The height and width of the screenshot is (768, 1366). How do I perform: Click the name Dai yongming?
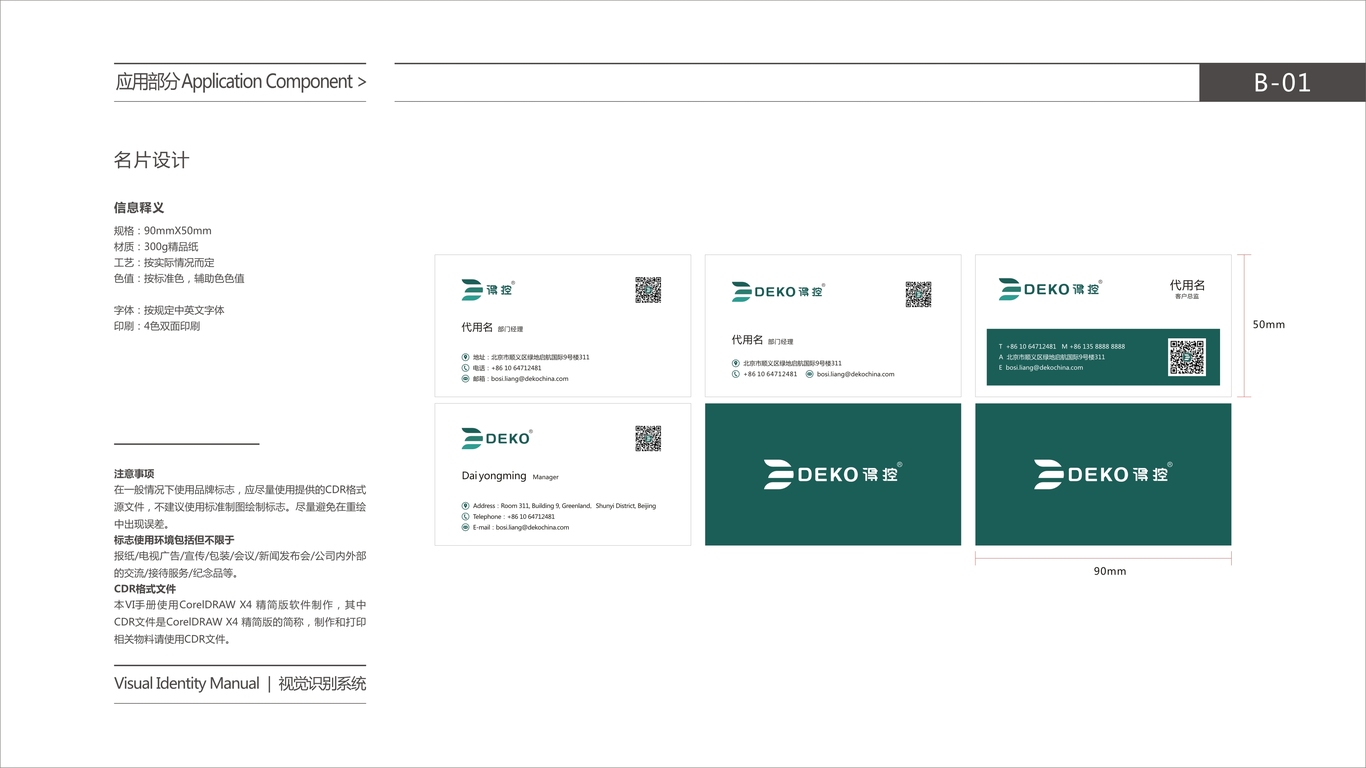pyautogui.click(x=494, y=476)
